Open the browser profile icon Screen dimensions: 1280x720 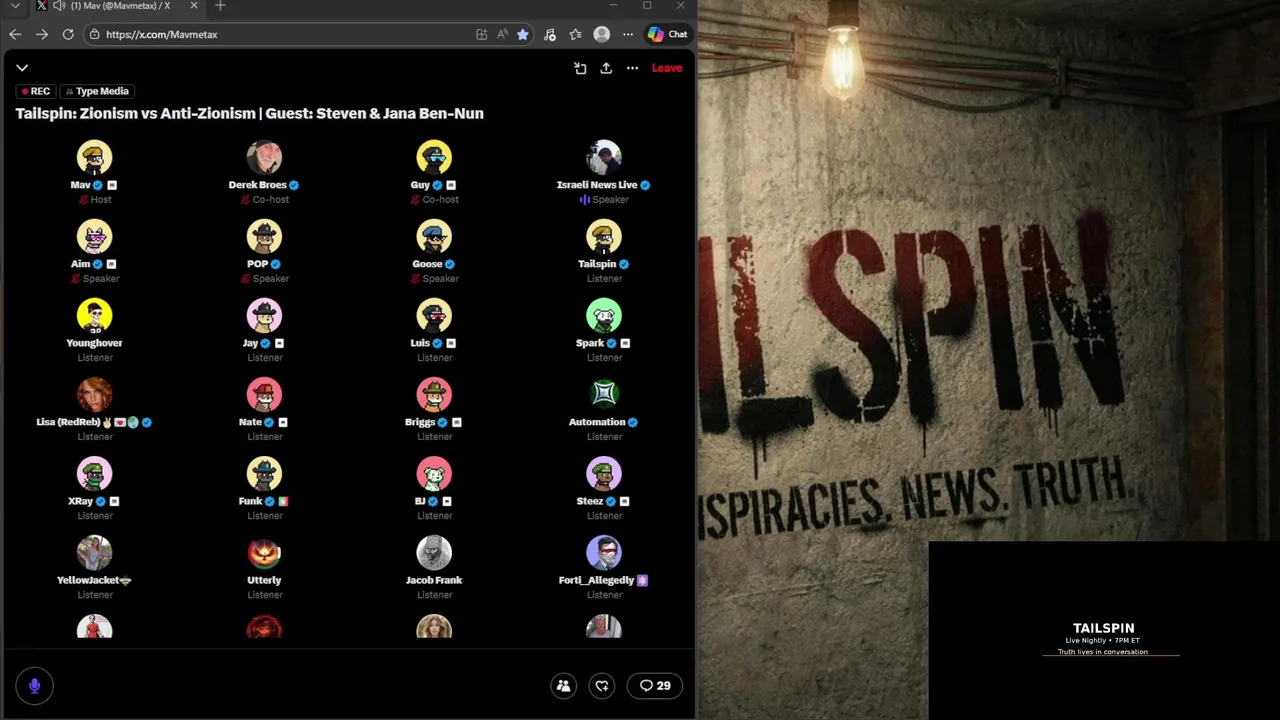click(601, 34)
